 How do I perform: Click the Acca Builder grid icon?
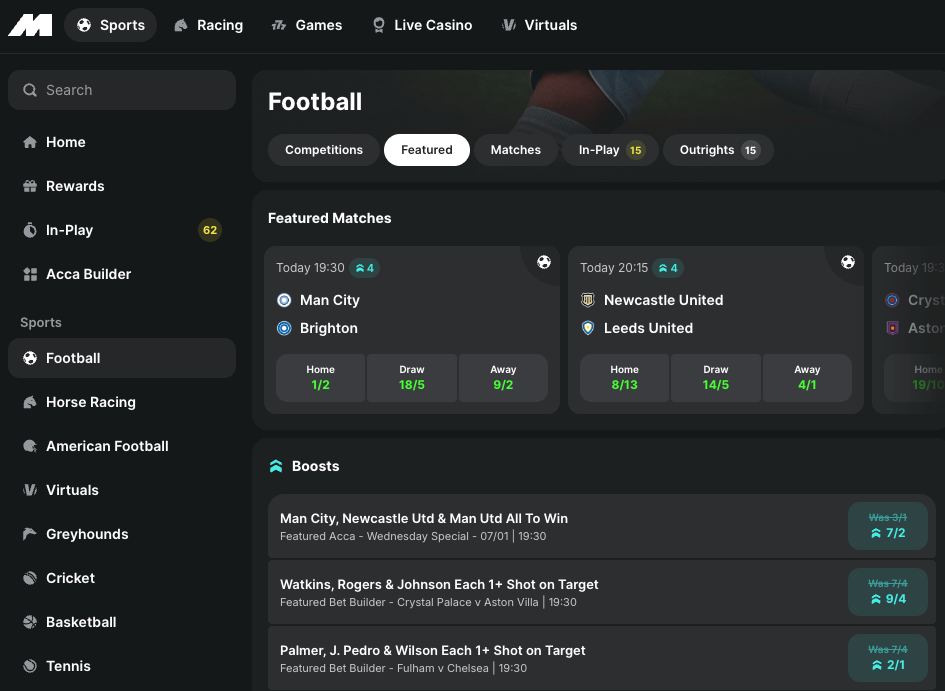tap(30, 274)
